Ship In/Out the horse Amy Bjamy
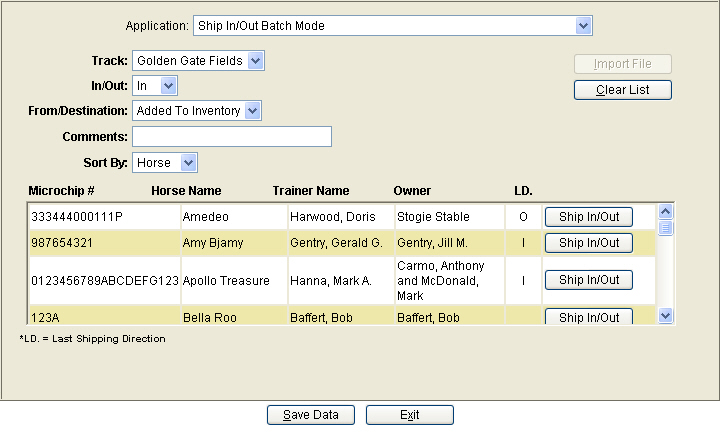The image size is (720, 432). 589,243
